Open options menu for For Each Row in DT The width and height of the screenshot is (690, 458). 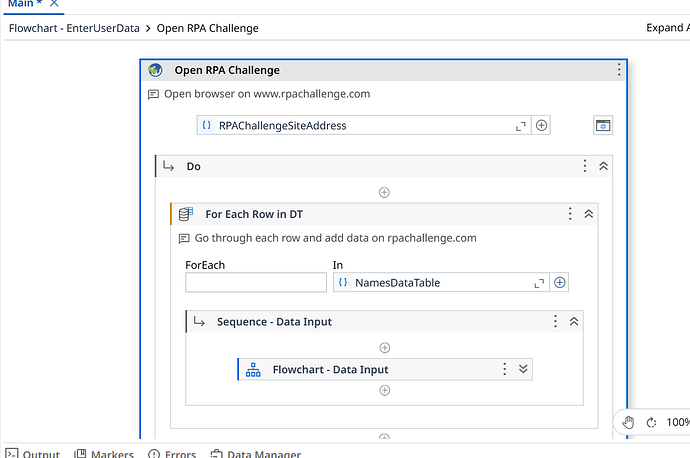tap(570, 214)
